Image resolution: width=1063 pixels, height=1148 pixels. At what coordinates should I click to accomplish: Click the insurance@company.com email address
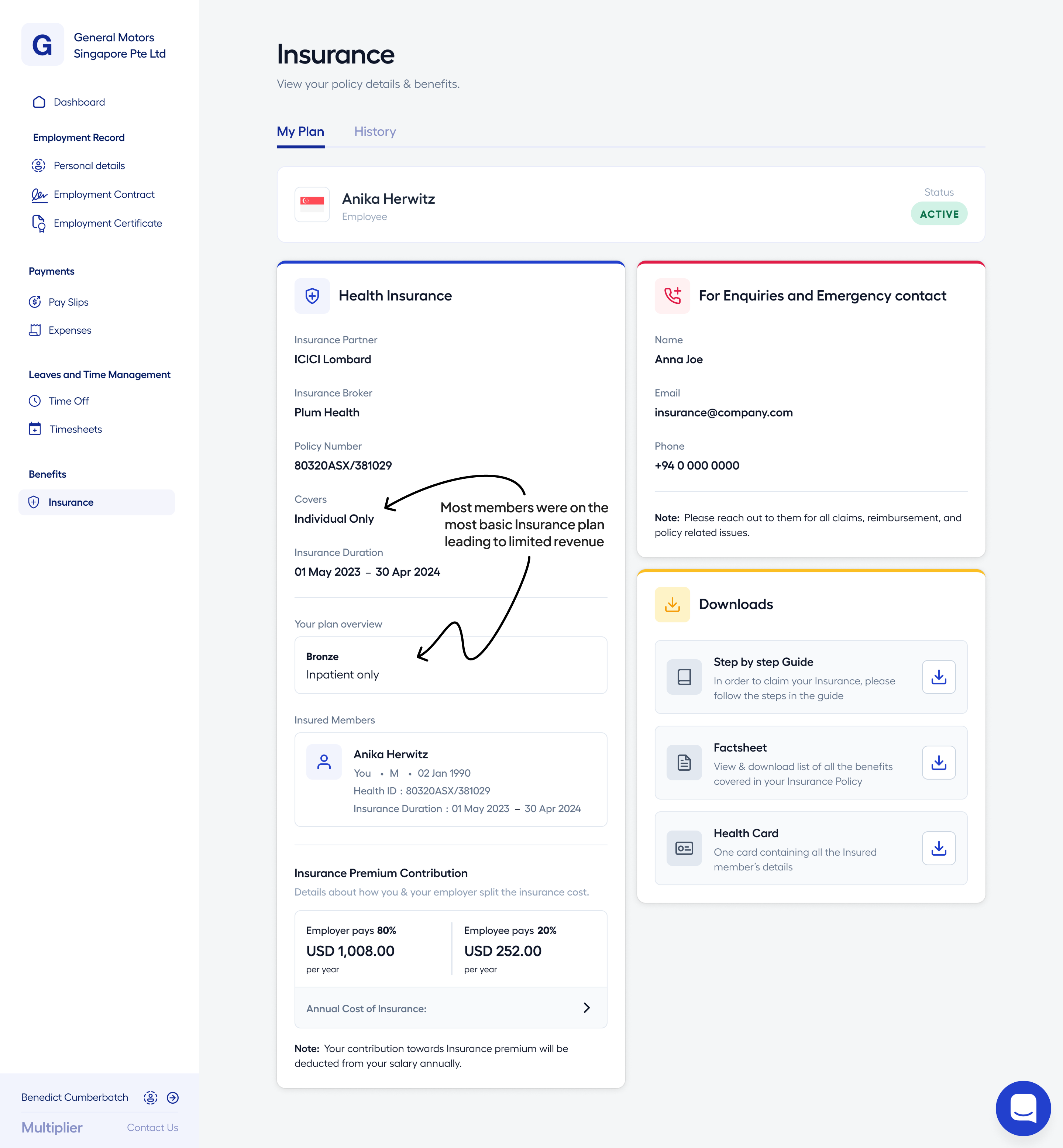click(x=724, y=412)
